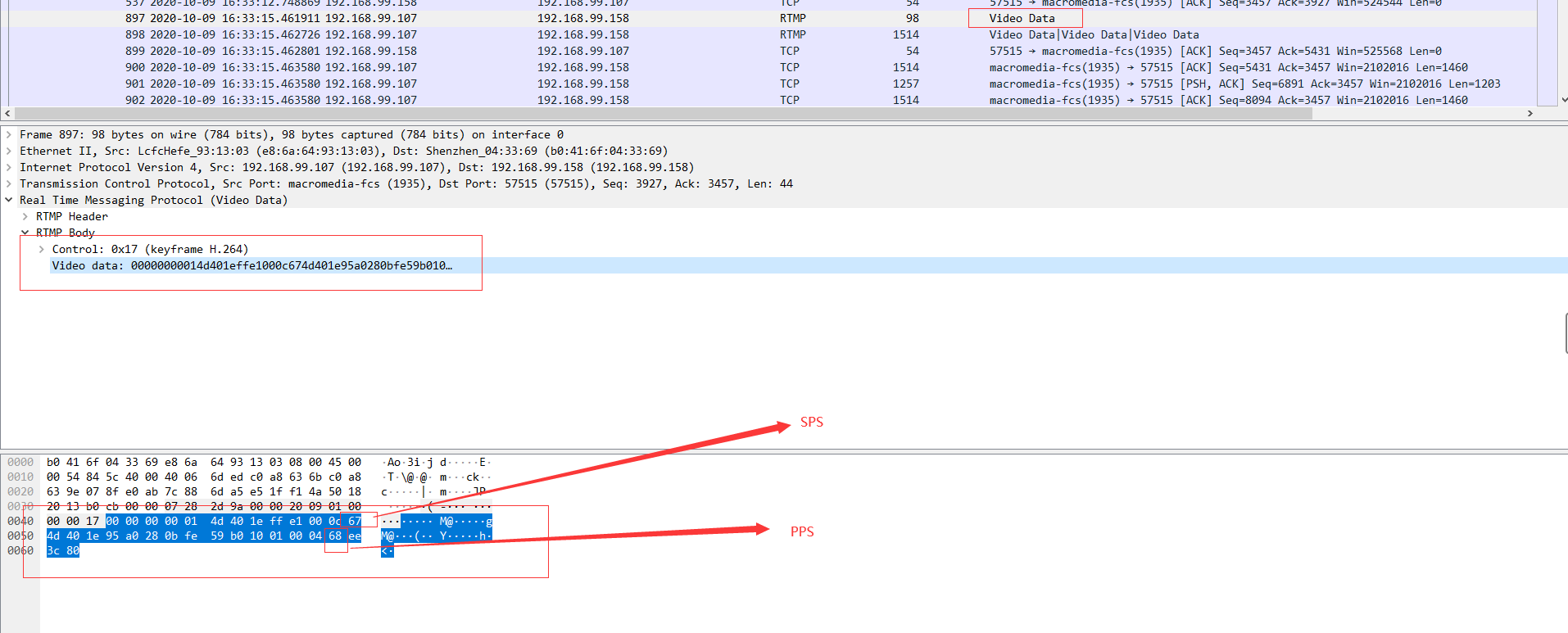Expand Internet Protocol Version 4 section
The width and height of the screenshot is (1568, 633).
coord(9,168)
